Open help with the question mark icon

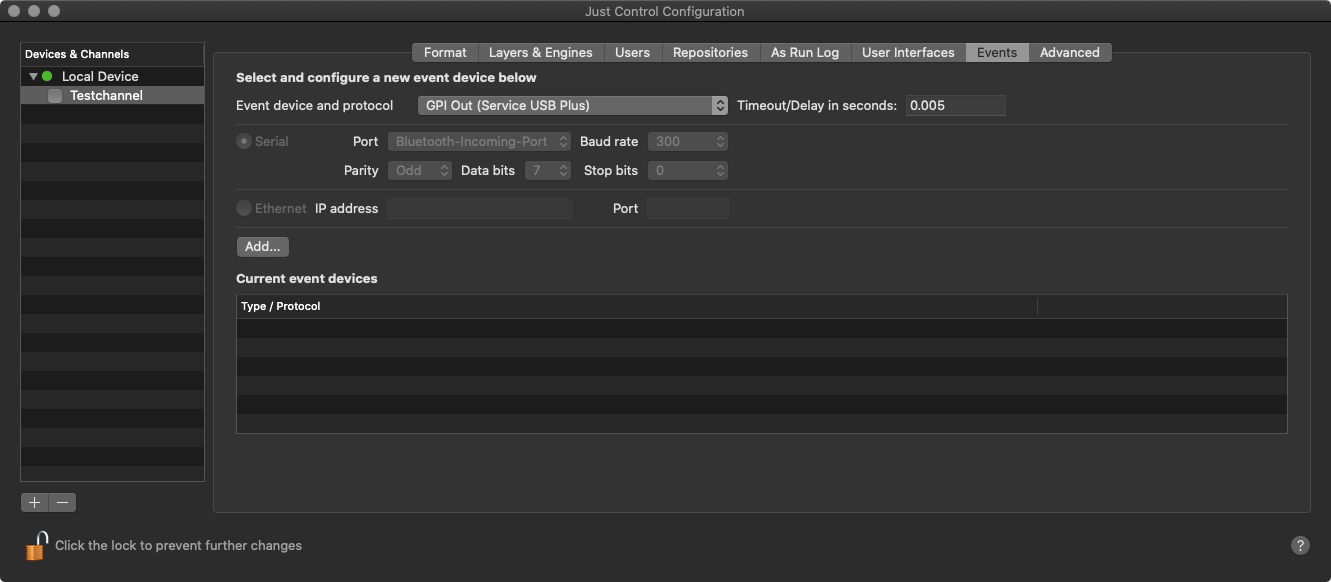(x=1300, y=545)
